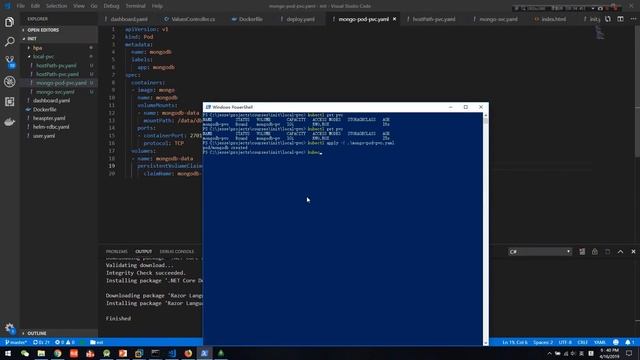Switch to the Dockerfile editor tab
The width and height of the screenshot is (640, 360).
[x=251, y=19]
